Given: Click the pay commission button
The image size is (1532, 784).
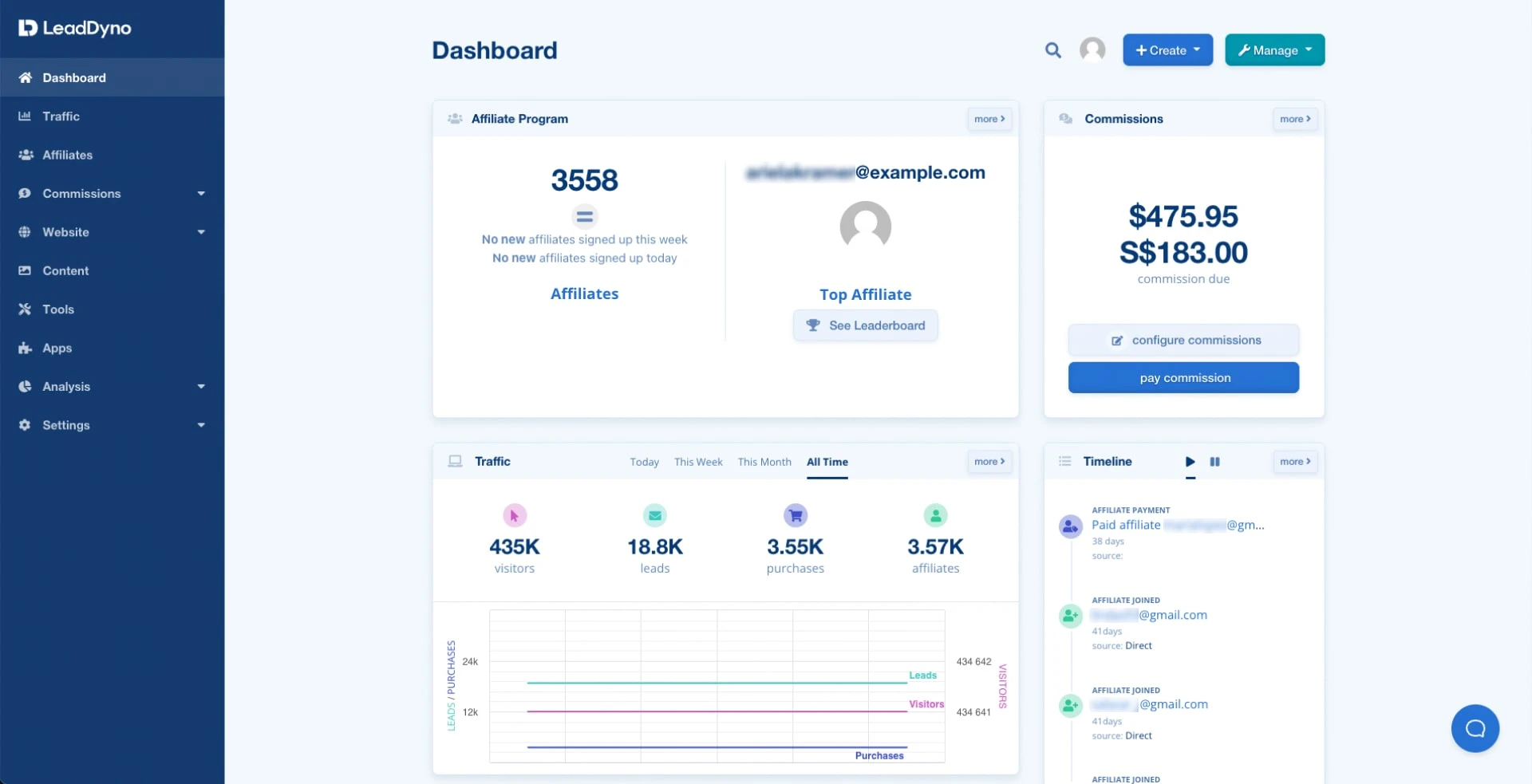Looking at the screenshot, I should coord(1183,378).
